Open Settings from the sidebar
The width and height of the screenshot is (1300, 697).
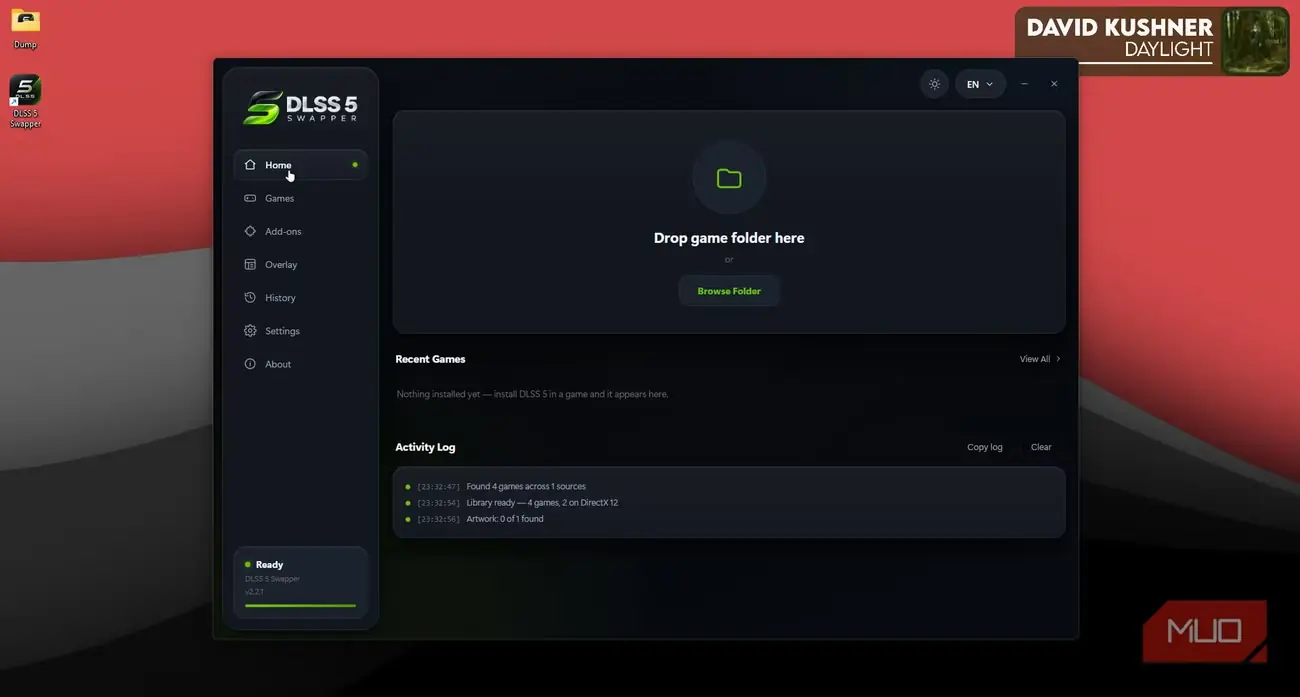[300, 330]
